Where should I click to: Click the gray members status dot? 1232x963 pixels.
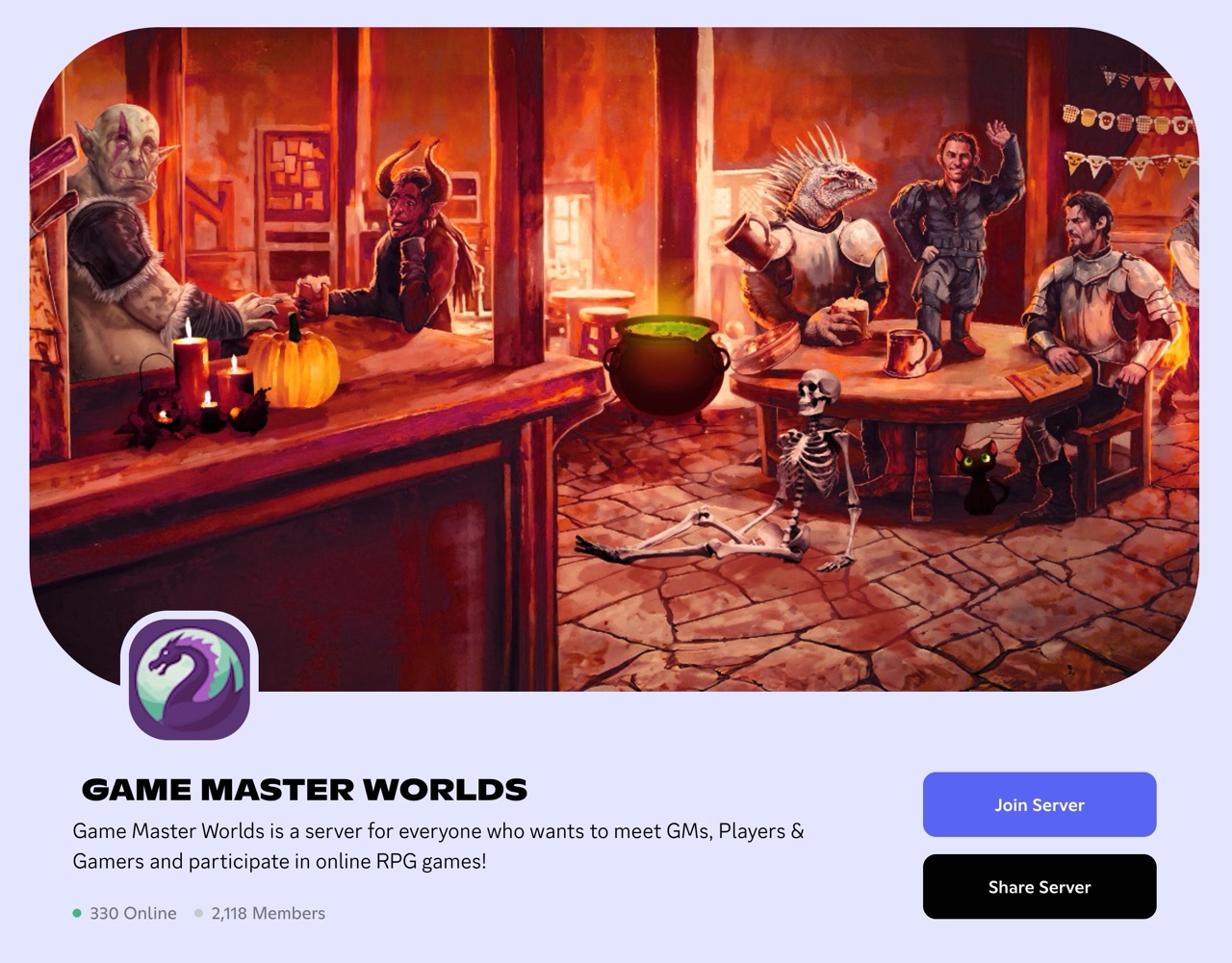pos(198,913)
